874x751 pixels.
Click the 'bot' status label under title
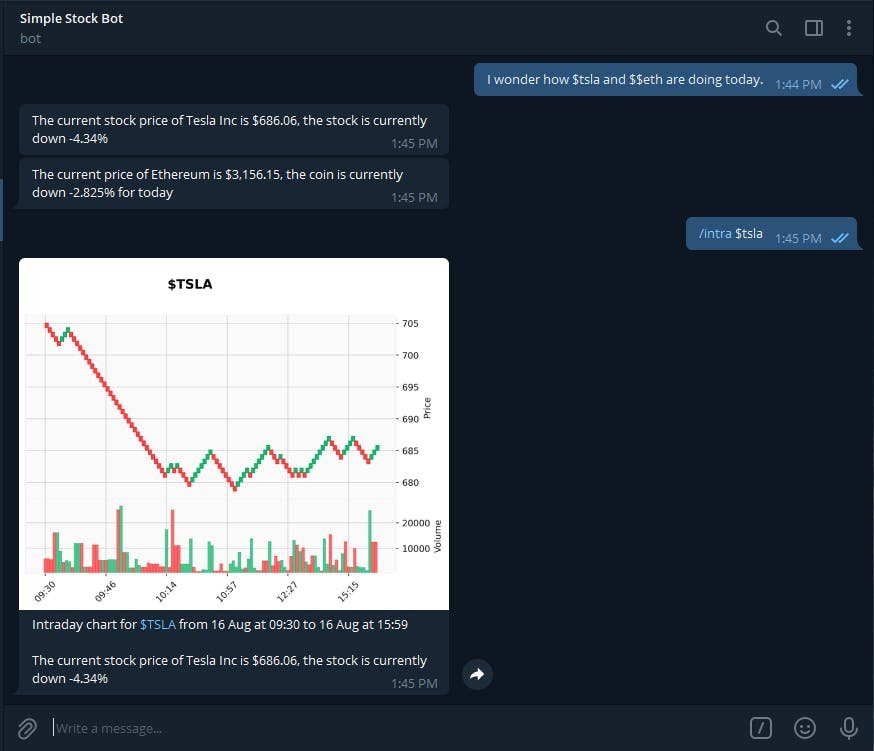[x=30, y=38]
